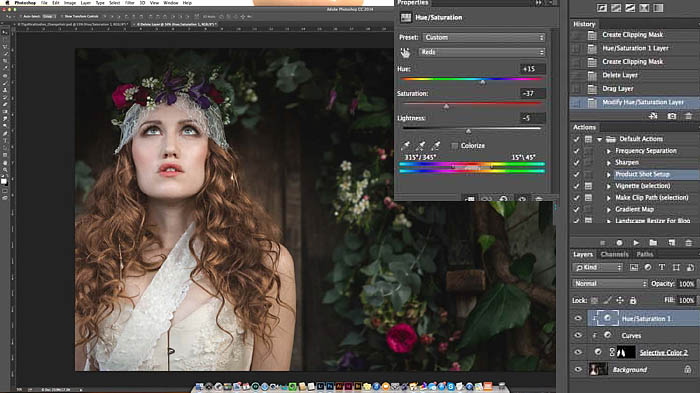The height and width of the screenshot is (393, 700).
Task: Switch to the Channels tab
Action: tap(614, 254)
